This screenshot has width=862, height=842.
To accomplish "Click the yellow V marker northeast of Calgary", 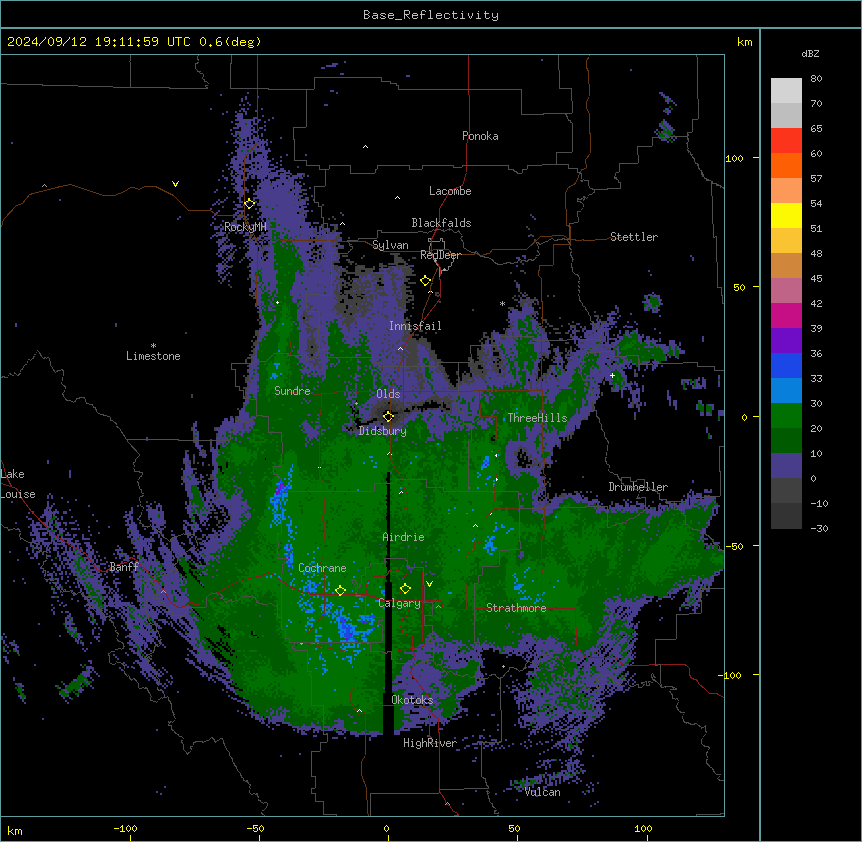I will pos(429,584).
